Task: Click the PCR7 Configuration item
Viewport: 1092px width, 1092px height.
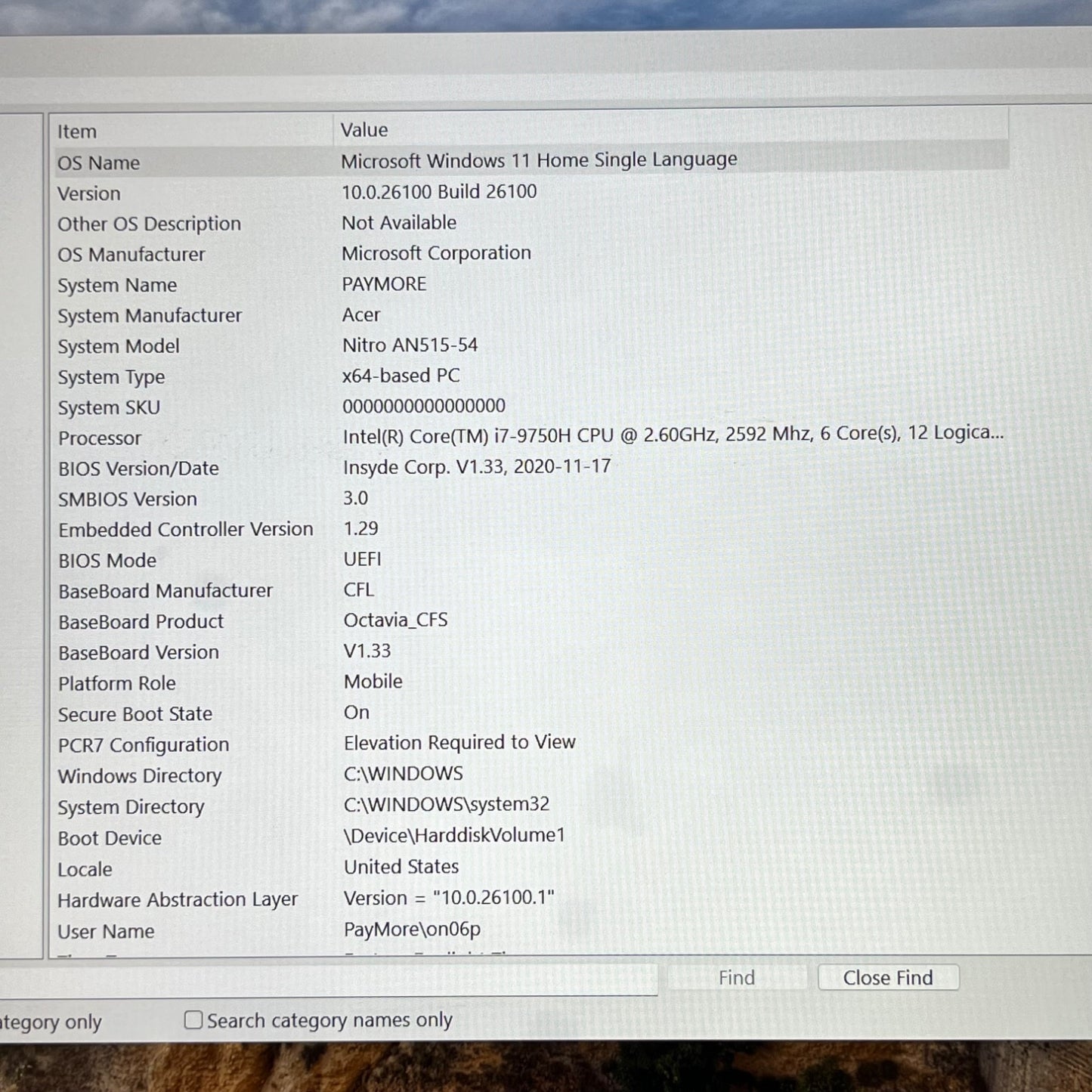Action: [144, 745]
